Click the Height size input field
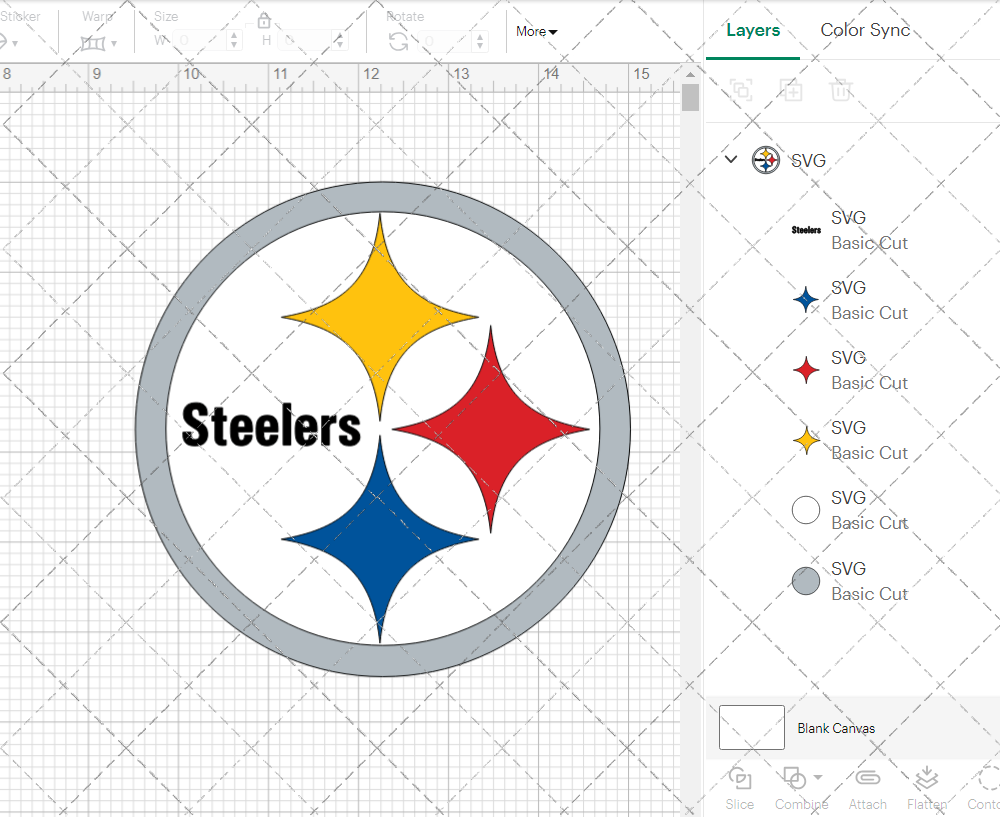 [305, 40]
